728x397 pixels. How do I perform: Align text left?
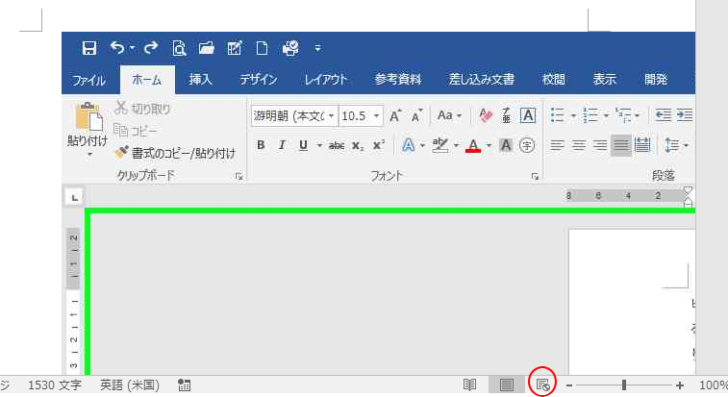[557, 146]
